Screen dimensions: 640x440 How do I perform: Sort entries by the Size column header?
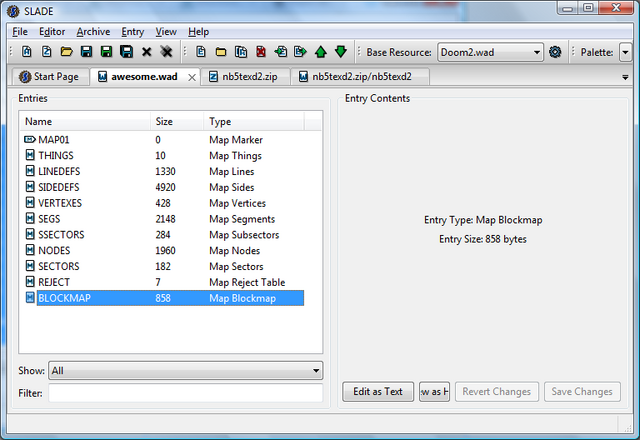(177, 121)
